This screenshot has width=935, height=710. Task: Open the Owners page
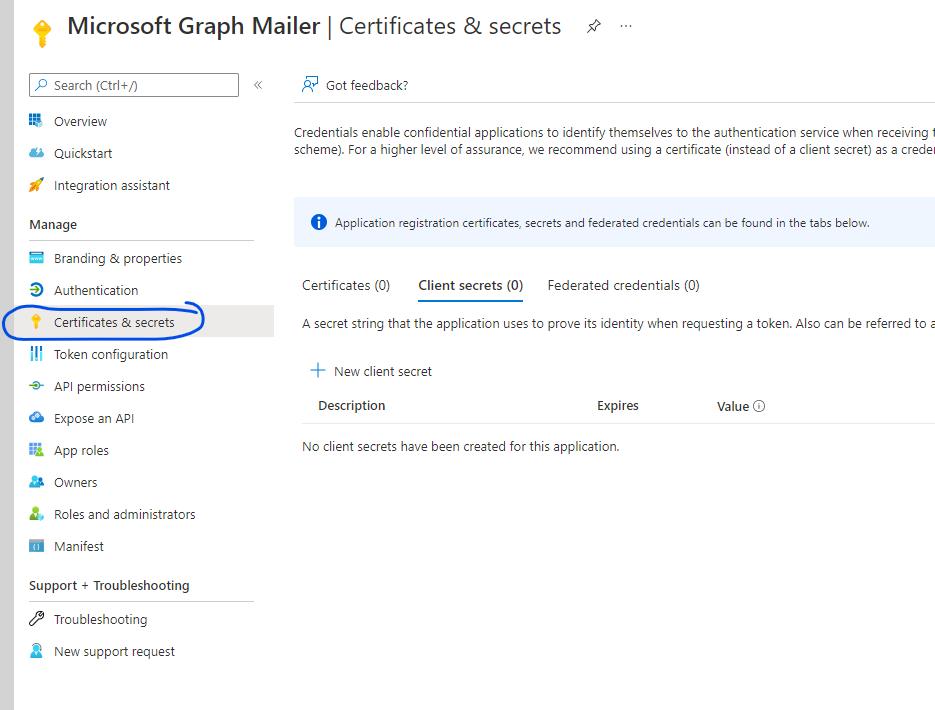pos(75,482)
